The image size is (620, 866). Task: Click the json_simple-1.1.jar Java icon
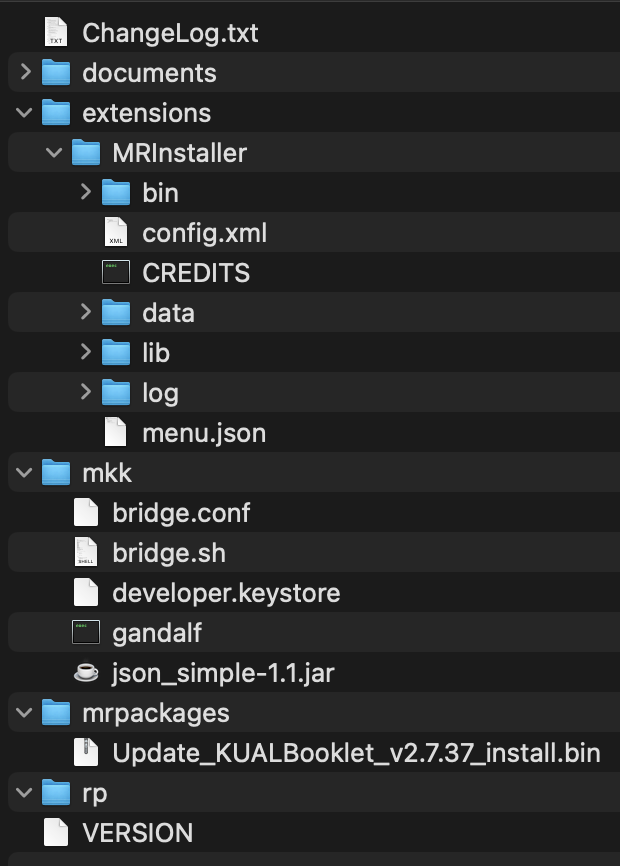click(x=86, y=673)
